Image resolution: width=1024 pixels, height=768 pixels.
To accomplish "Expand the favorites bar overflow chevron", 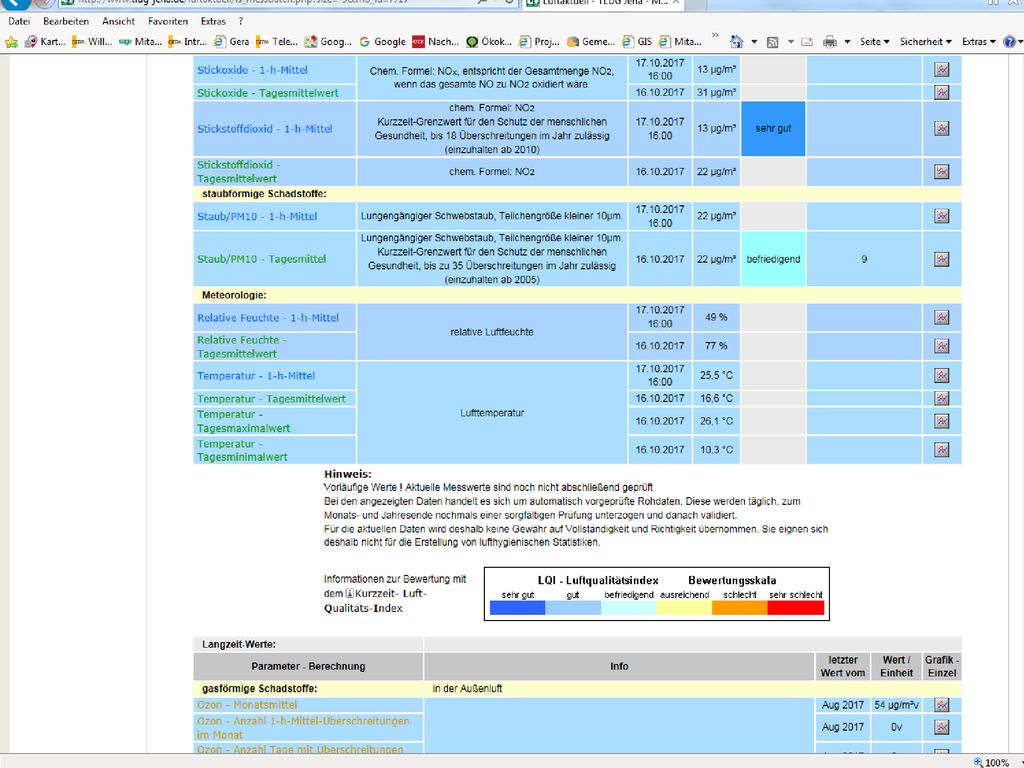I will 715,36.
